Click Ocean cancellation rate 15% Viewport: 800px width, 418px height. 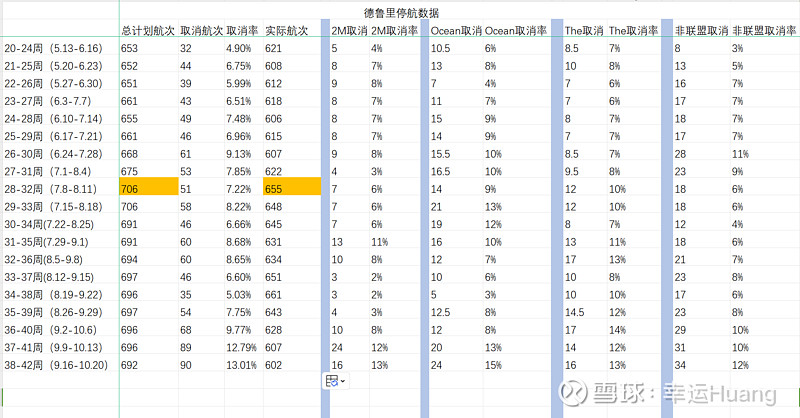pos(493,365)
